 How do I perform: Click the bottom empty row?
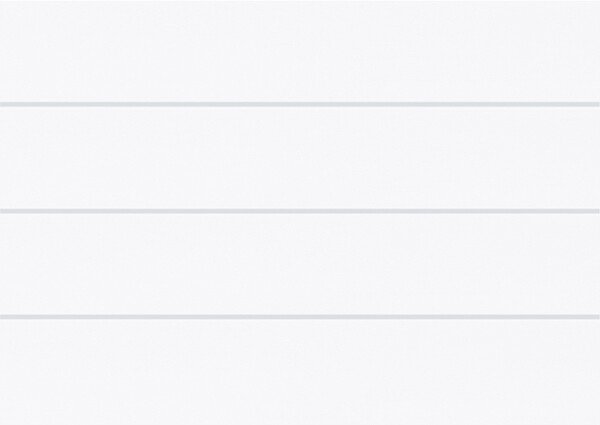[300, 372]
